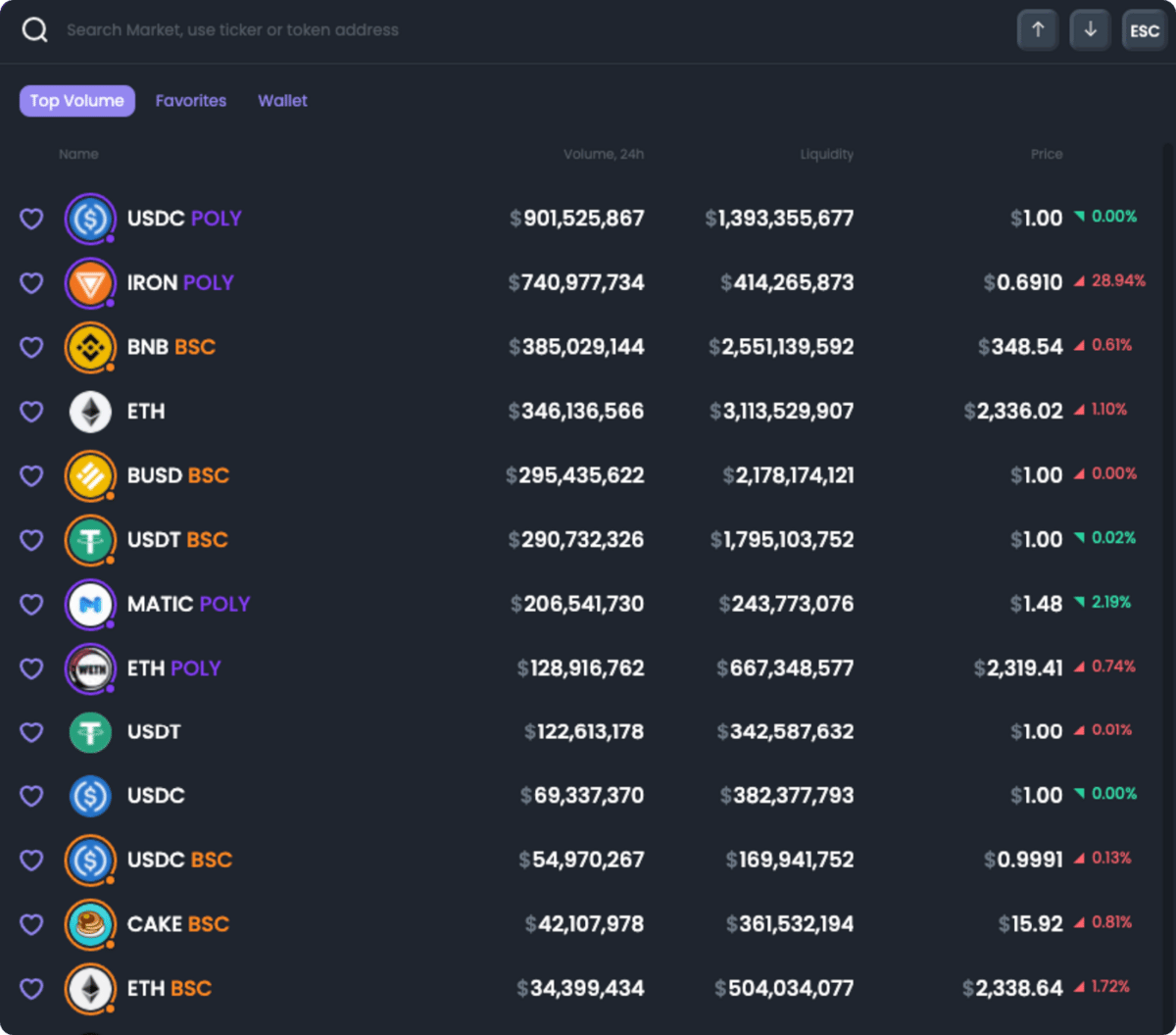Select the Top Volume tab
The image size is (1176, 1035).
pyautogui.click(x=76, y=100)
